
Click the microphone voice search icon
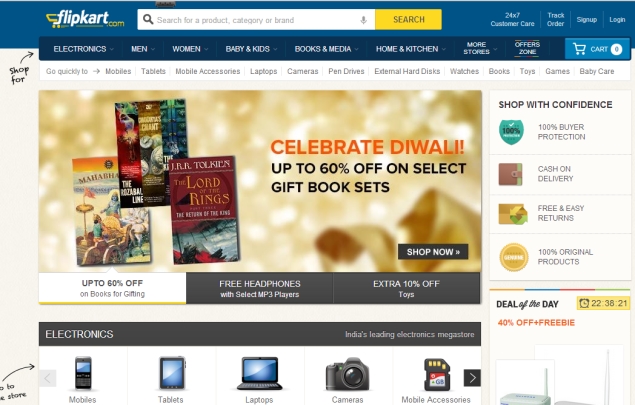(x=364, y=20)
